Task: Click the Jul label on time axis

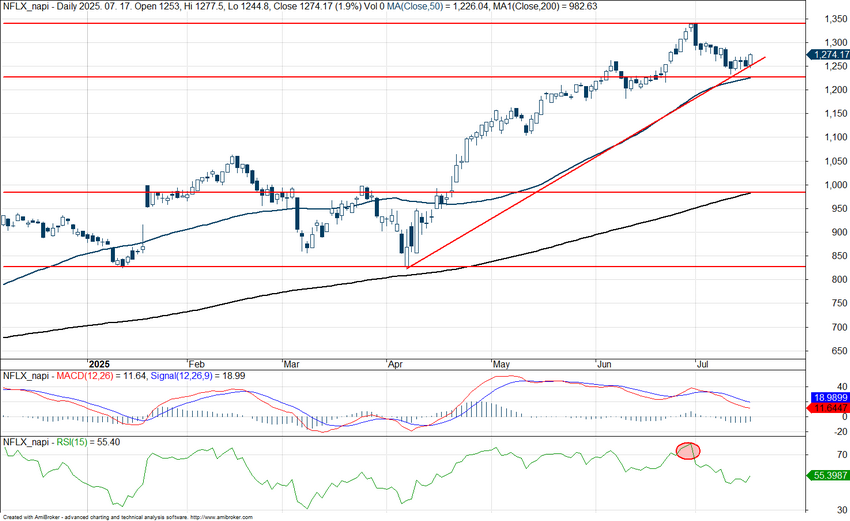Action: click(x=703, y=364)
